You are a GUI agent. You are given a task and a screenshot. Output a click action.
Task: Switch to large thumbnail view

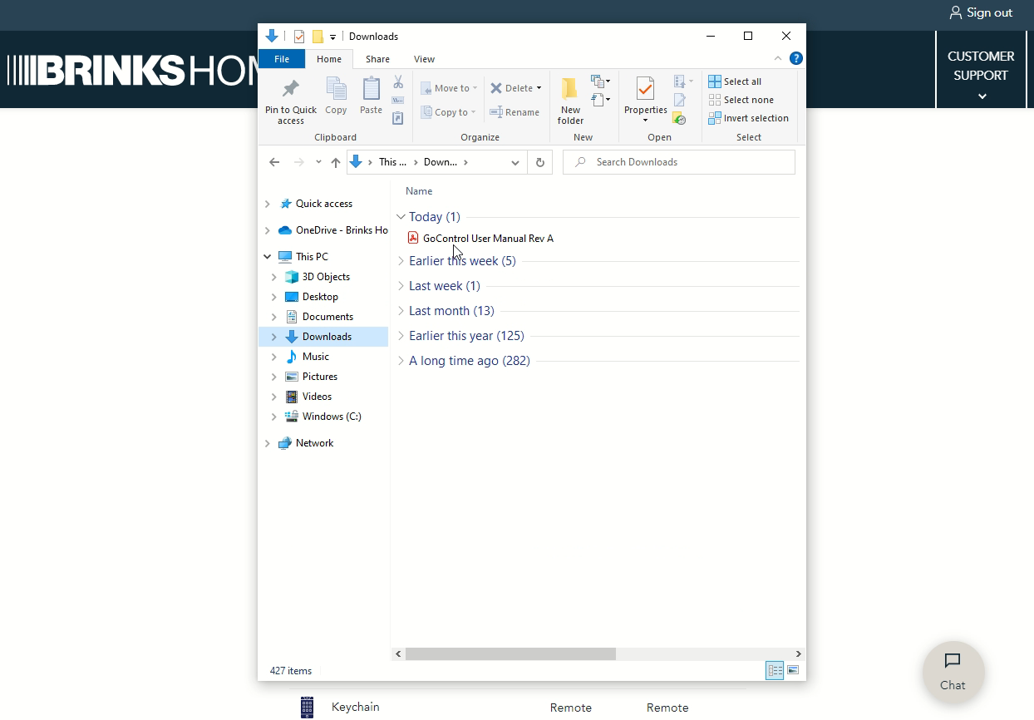point(795,670)
